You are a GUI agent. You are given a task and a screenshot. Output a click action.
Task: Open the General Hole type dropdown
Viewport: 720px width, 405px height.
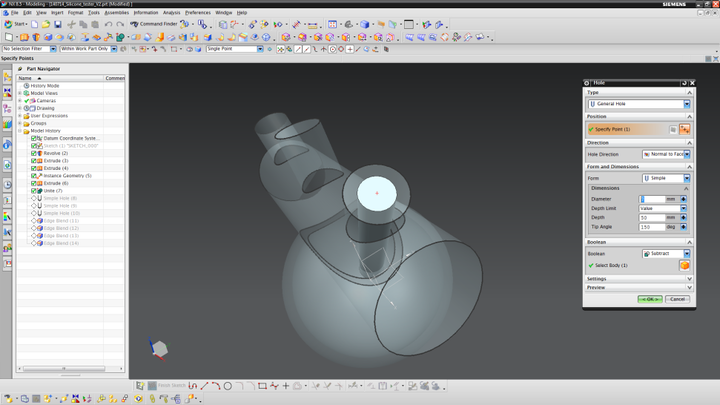[x=639, y=104]
